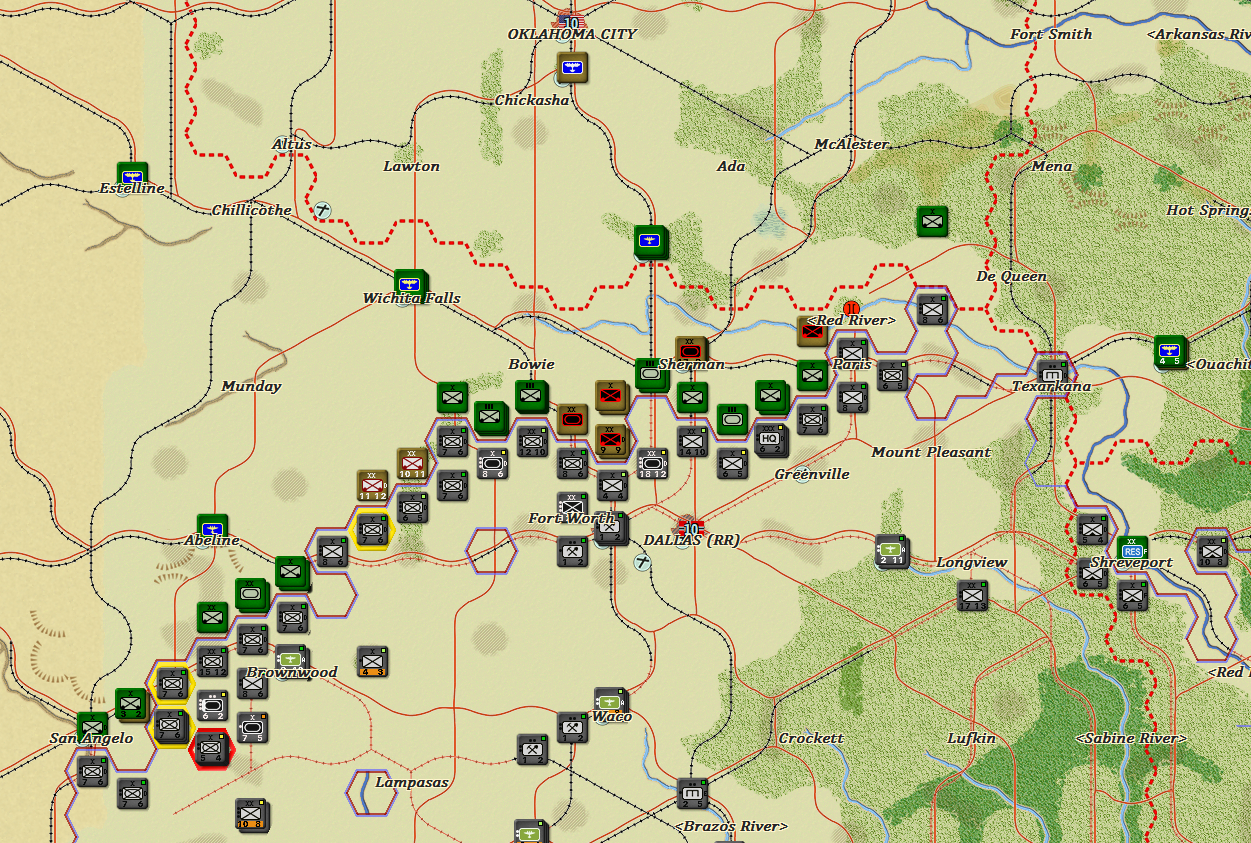The height and width of the screenshot is (843, 1251).
Task: Click the Crockett town label
Action: [x=811, y=738]
